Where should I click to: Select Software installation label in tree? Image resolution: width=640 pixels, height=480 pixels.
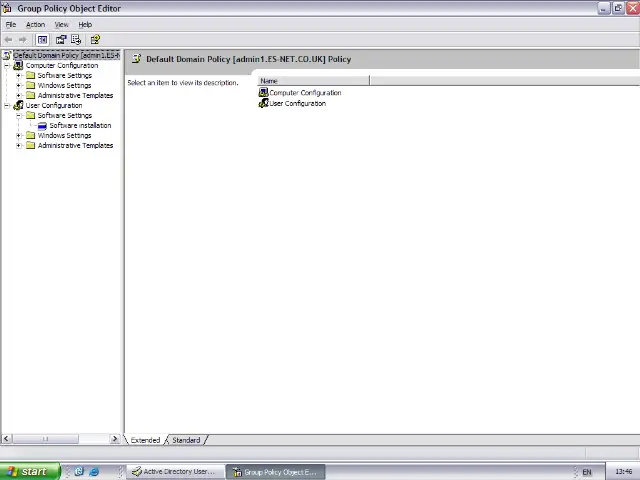(80, 125)
